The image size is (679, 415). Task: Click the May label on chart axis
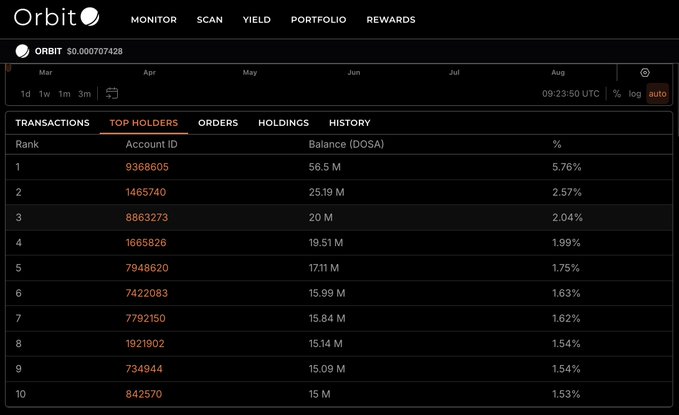click(250, 72)
